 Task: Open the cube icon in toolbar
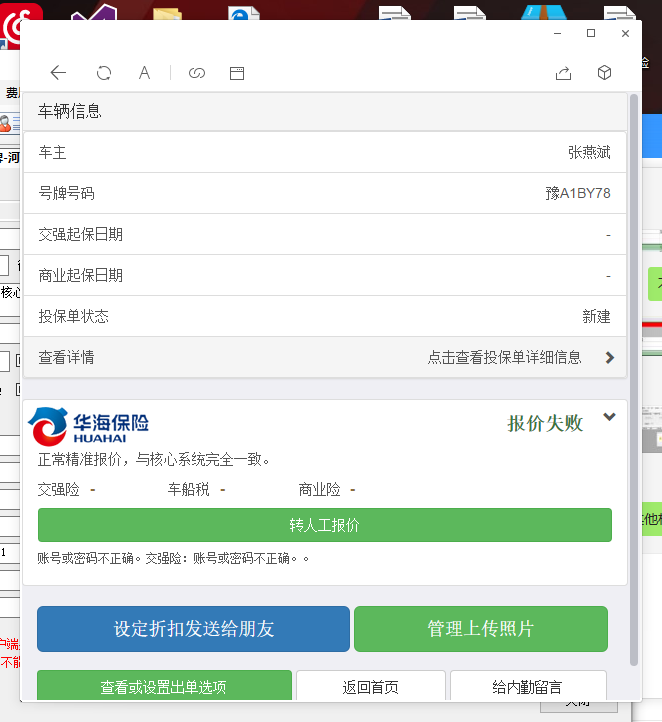604,73
